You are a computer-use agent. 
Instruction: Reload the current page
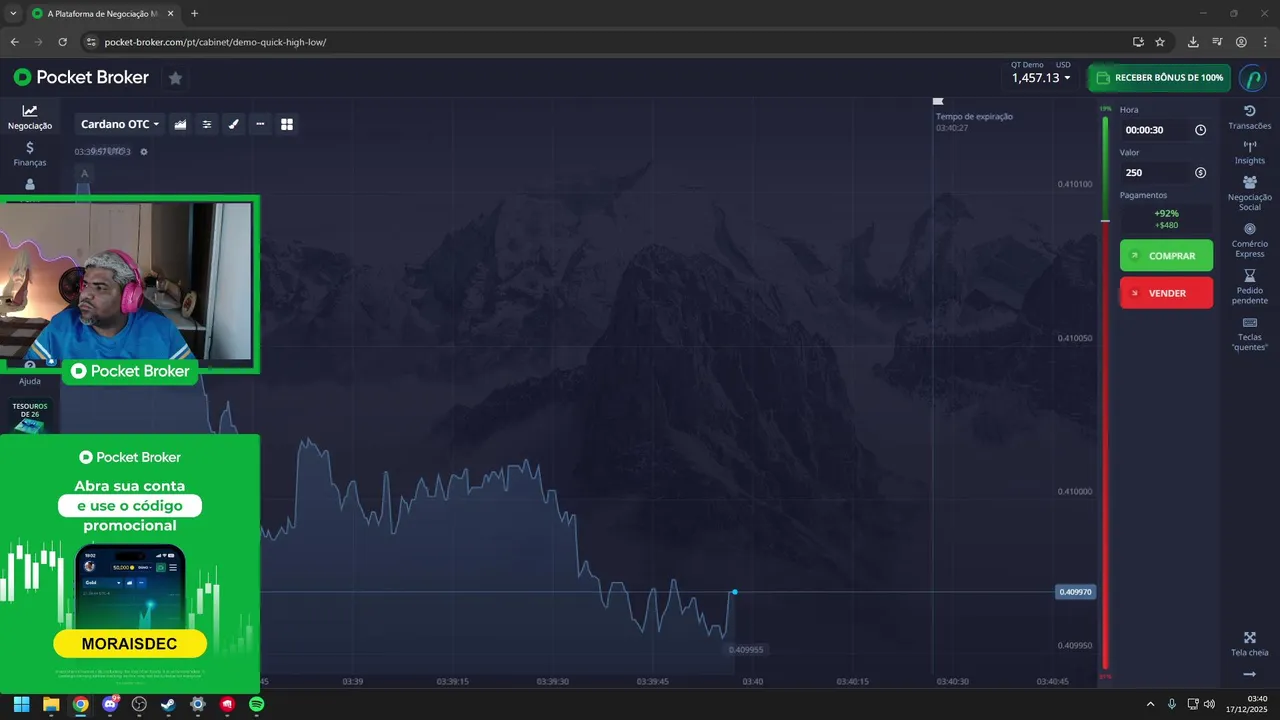62,42
